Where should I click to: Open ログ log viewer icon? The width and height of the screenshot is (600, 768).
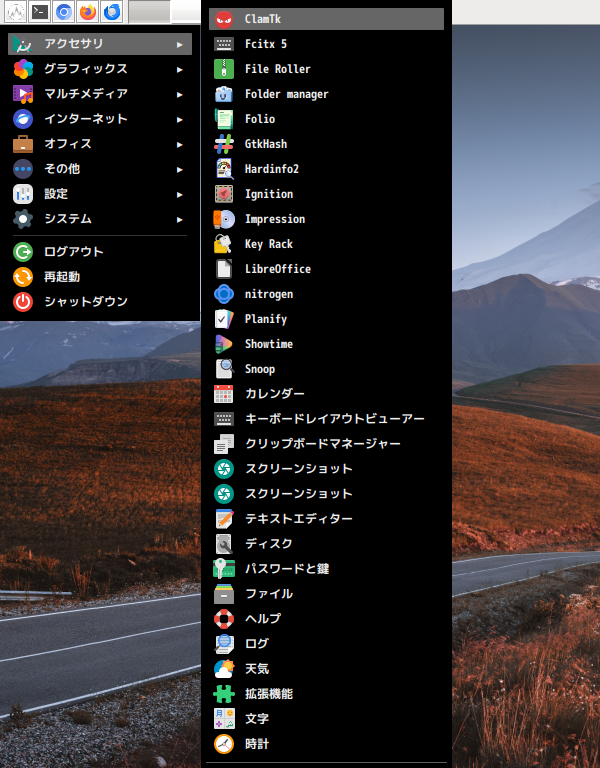pyautogui.click(x=224, y=644)
